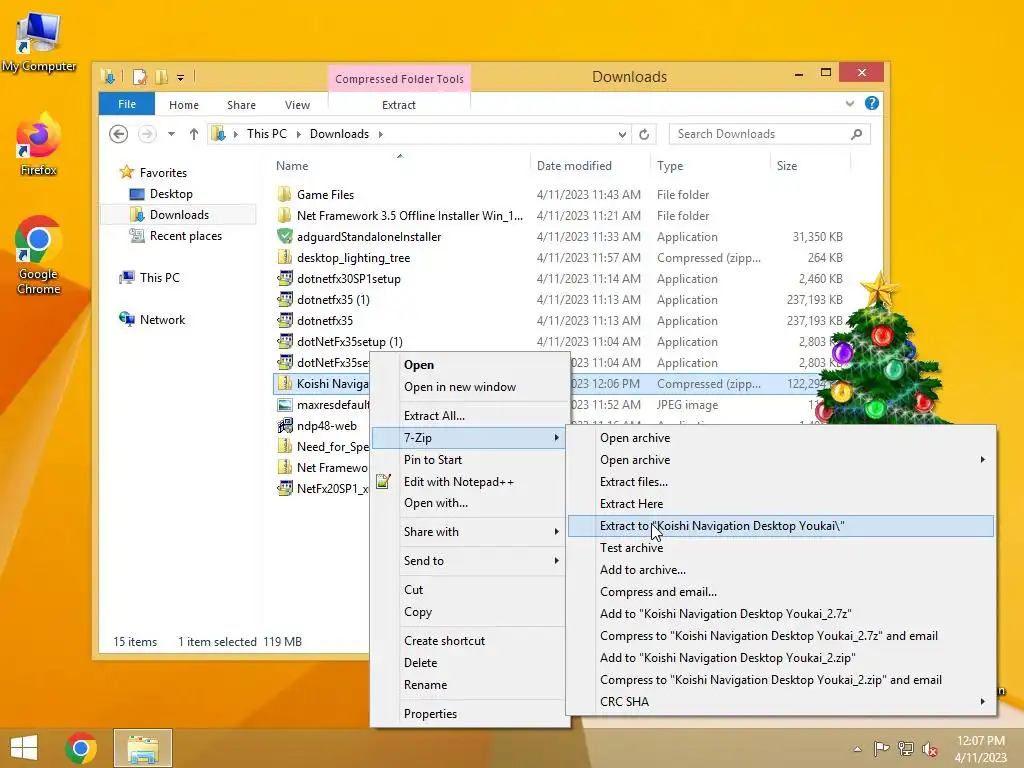Click the Explorer Back arrow
The width and height of the screenshot is (1024, 768).
pos(118,134)
